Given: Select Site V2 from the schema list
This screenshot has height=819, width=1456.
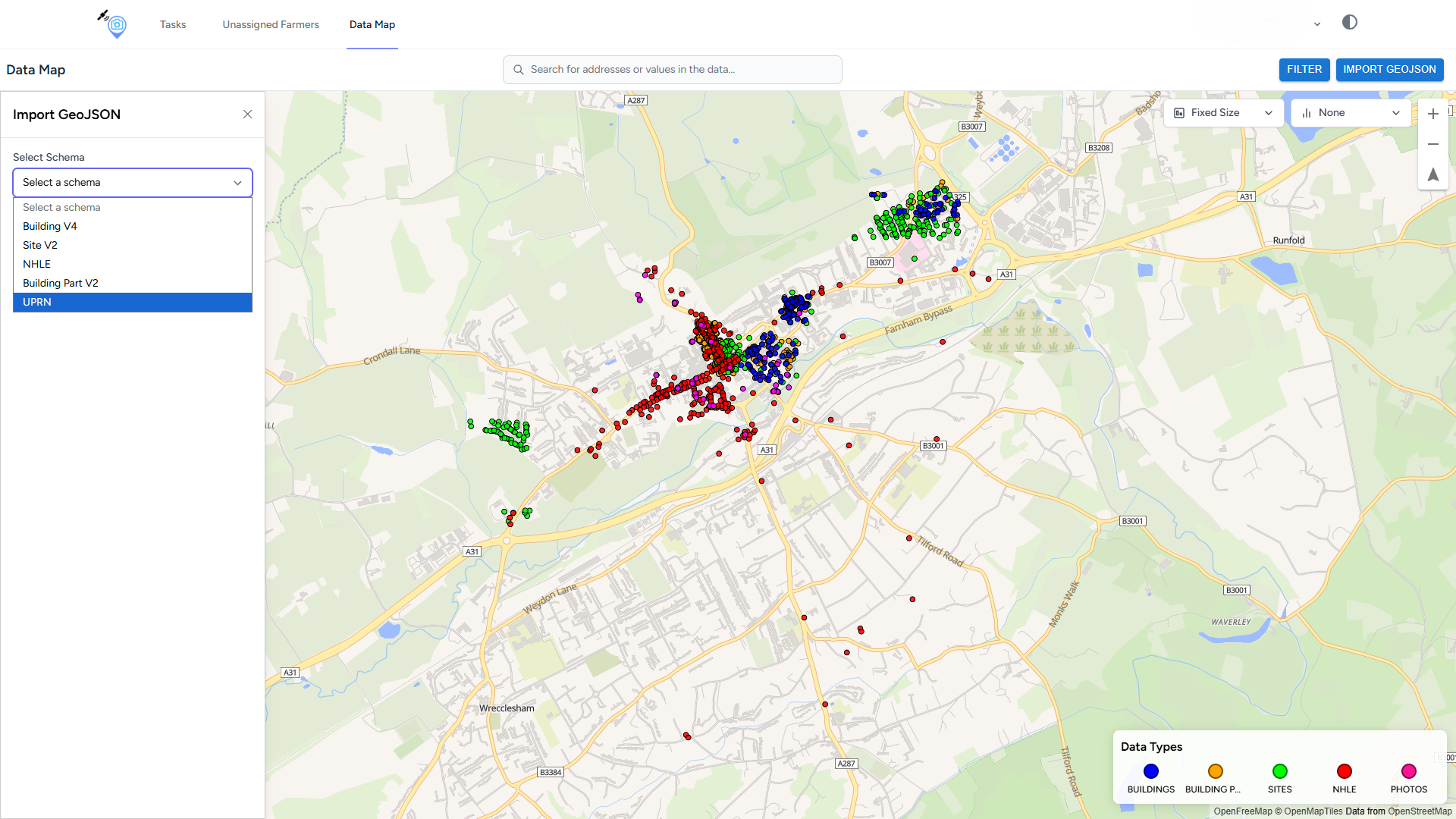Looking at the screenshot, I should 133,246.
